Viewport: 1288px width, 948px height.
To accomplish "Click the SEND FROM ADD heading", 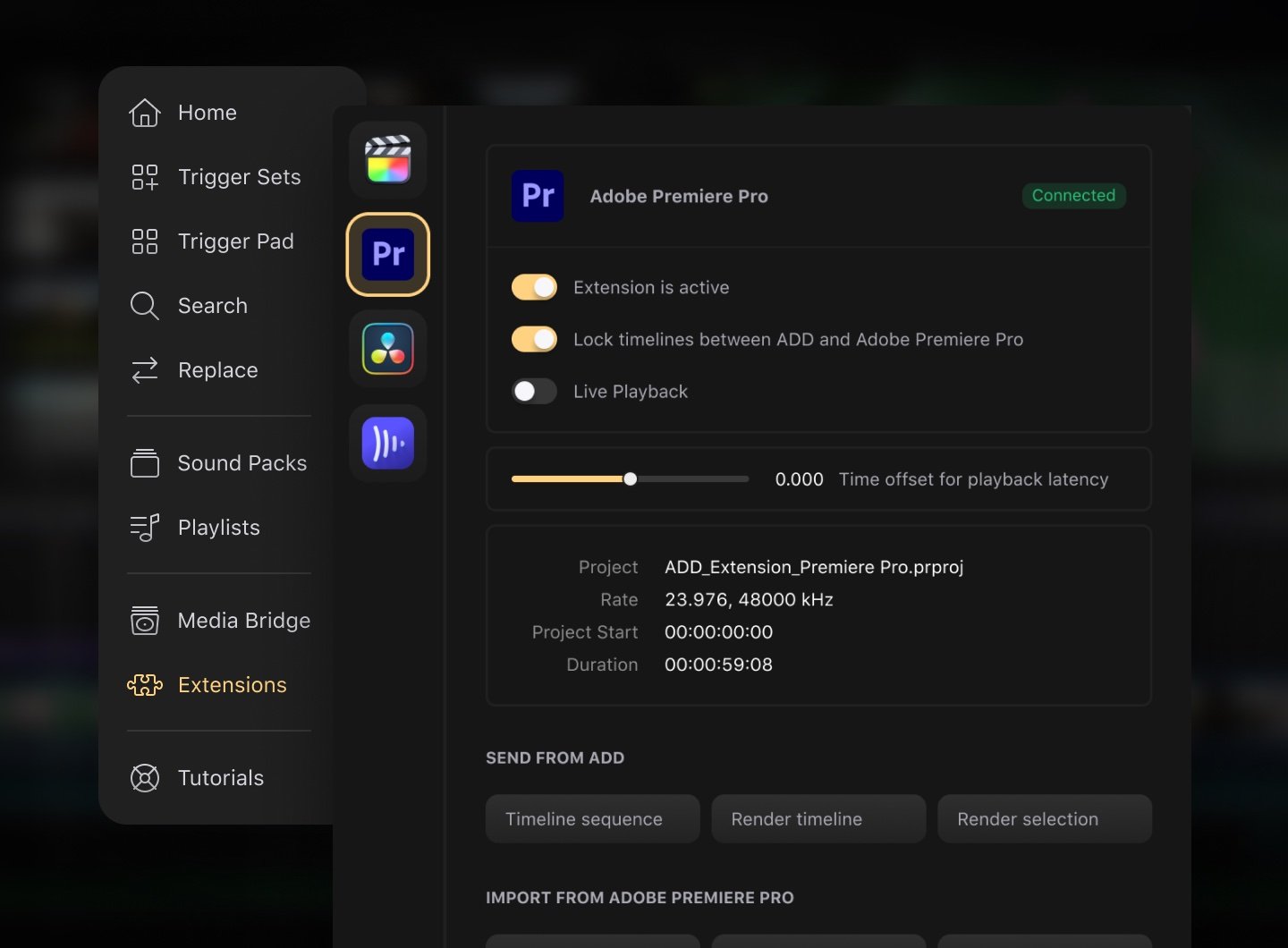I will (555, 758).
